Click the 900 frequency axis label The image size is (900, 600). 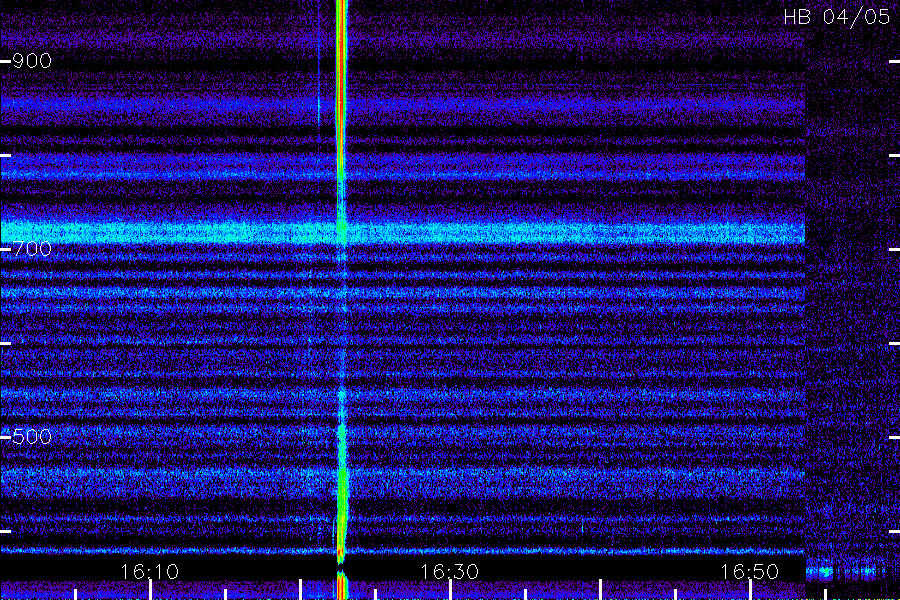pos(32,60)
